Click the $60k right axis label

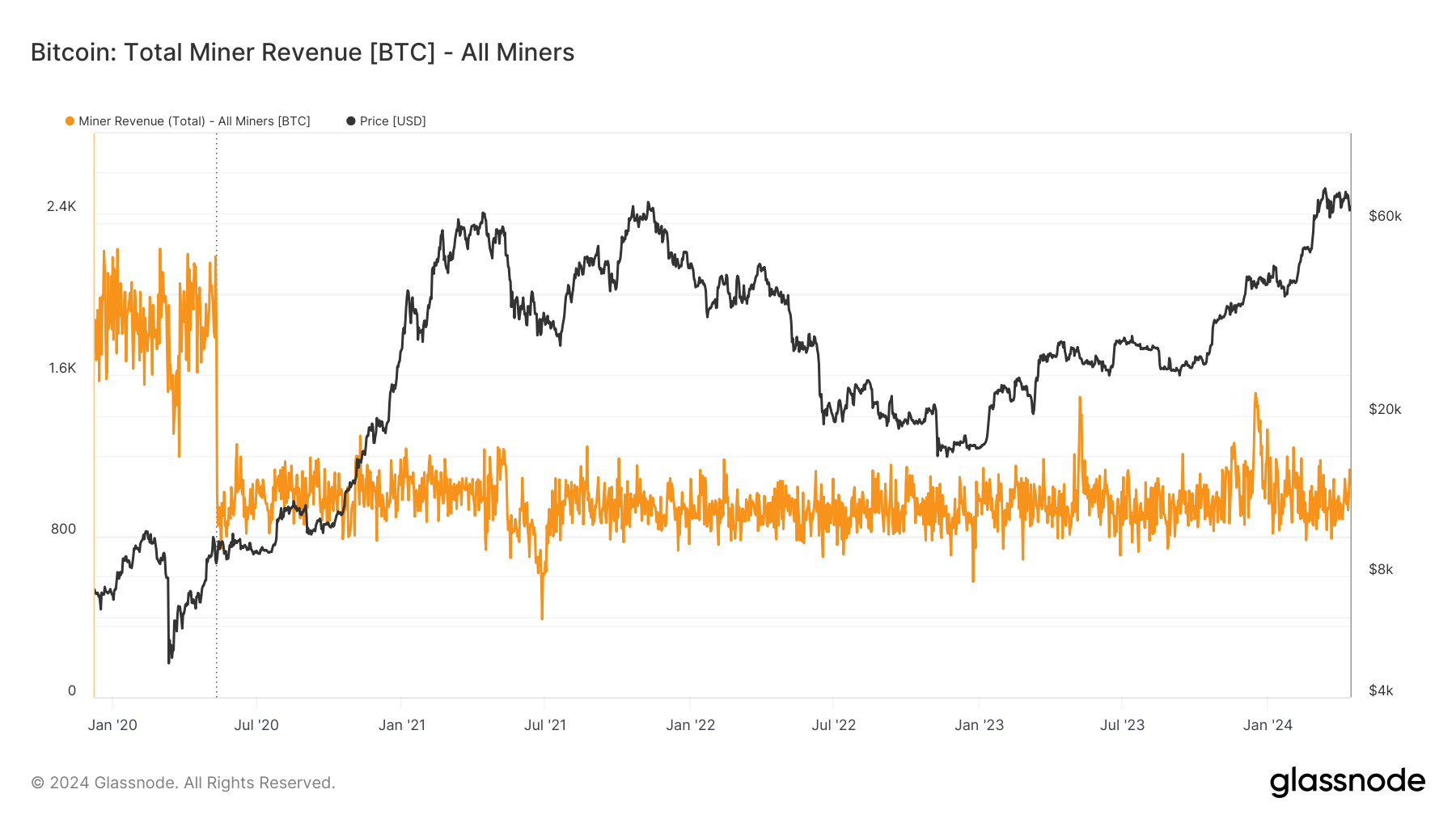point(1385,216)
